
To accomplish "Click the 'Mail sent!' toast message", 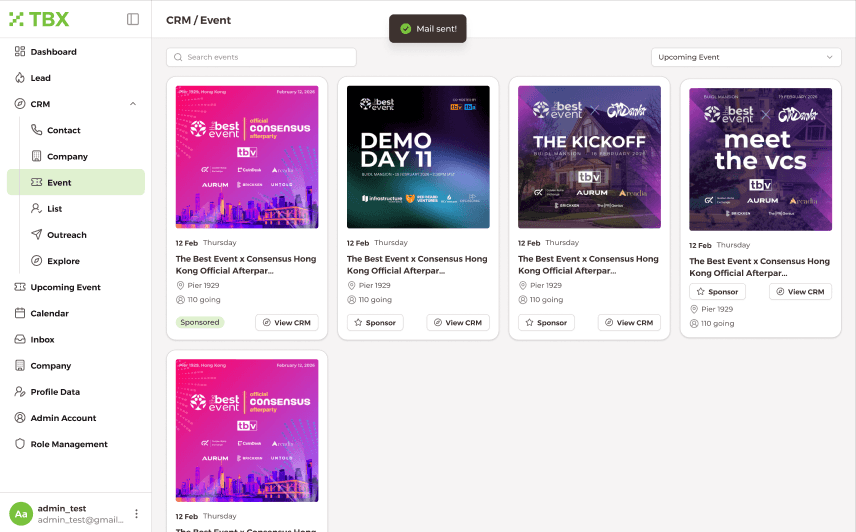I will (x=427, y=28).
